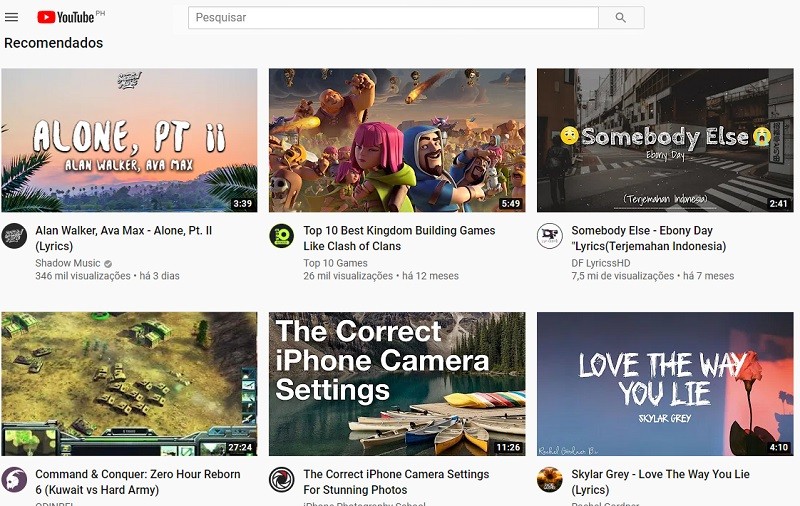Viewport: 800px width, 506px height.
Task: Click '7,5 mi de visualizações • há 7 meses'
Action: (653, 276)
